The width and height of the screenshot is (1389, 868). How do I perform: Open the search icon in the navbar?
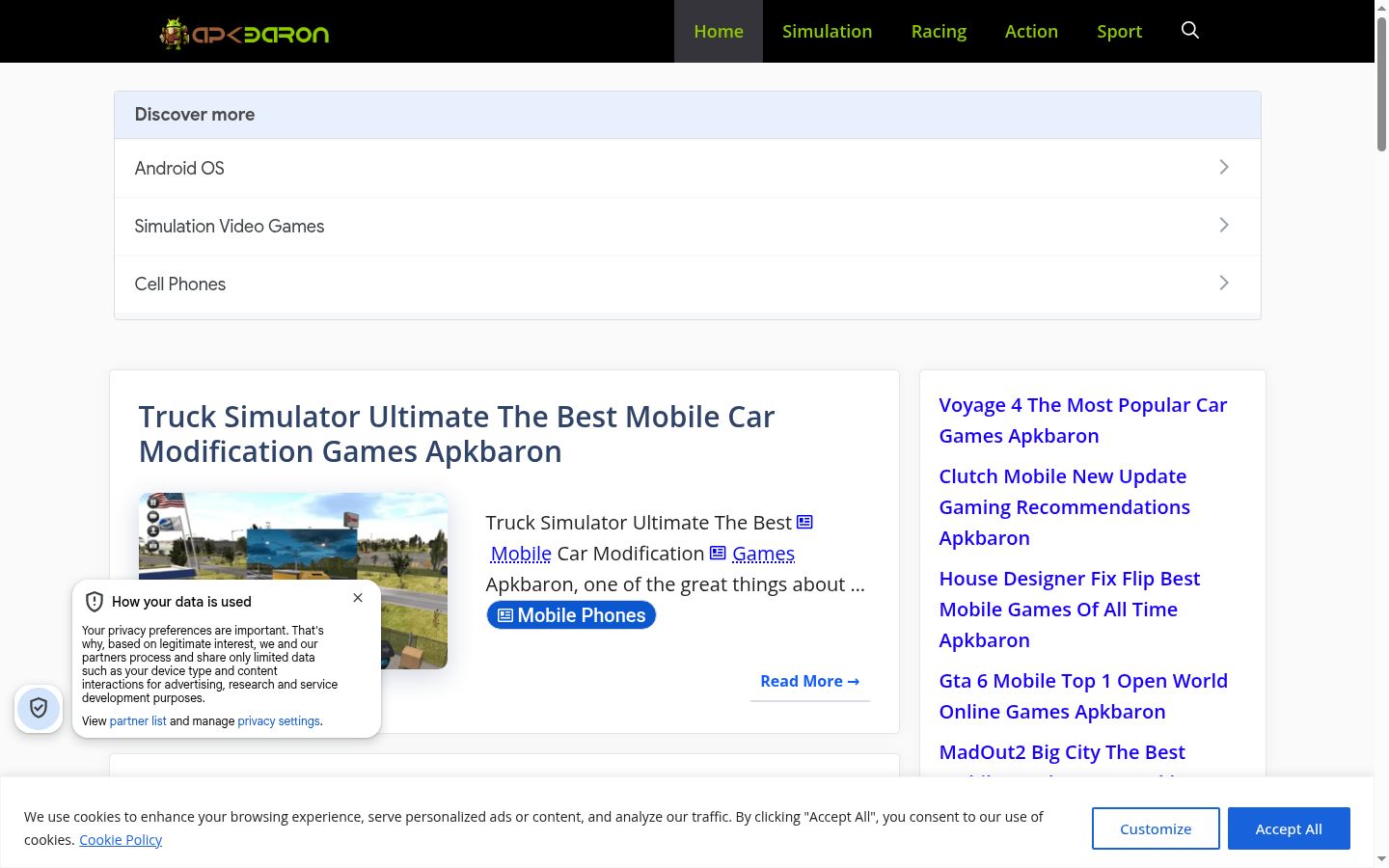[1190, 31]
